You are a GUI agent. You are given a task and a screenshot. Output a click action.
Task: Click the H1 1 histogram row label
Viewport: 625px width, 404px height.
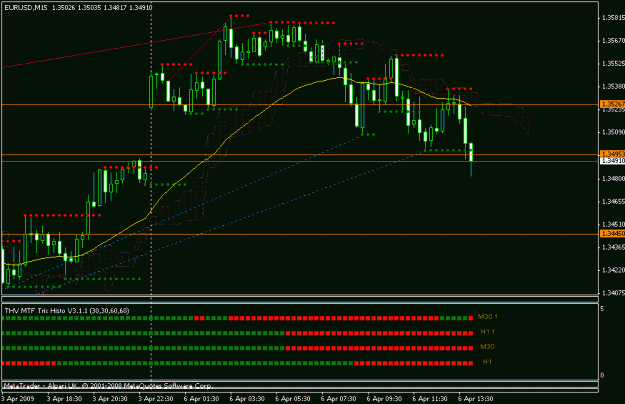click(487, 331)
